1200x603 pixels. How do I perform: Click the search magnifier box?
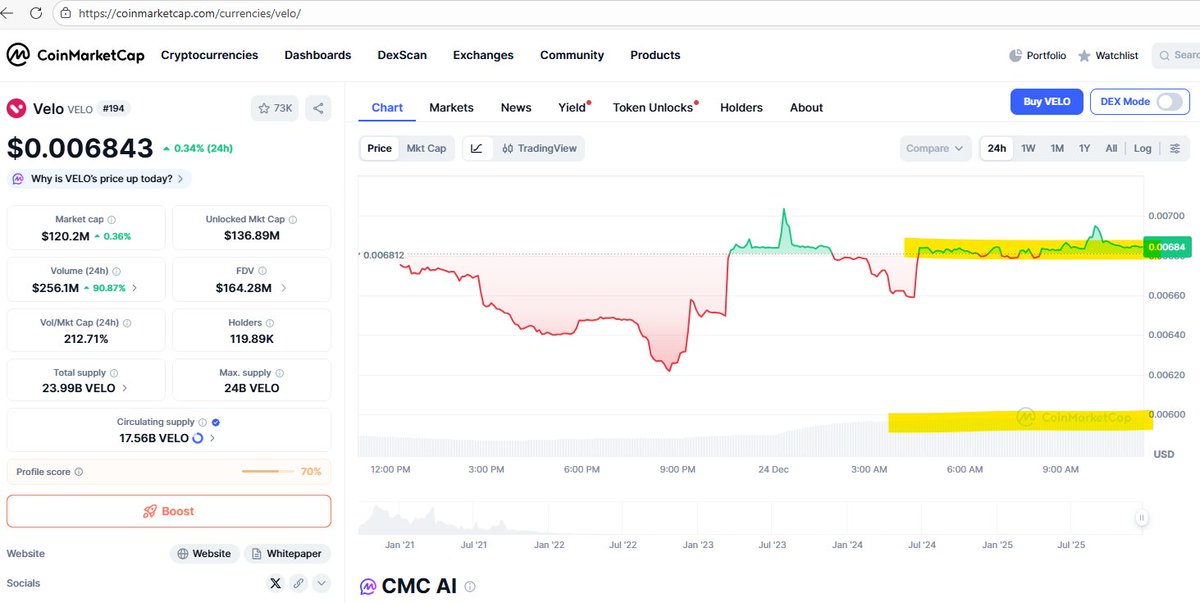pyautogui.click(x=1176, y=56)
